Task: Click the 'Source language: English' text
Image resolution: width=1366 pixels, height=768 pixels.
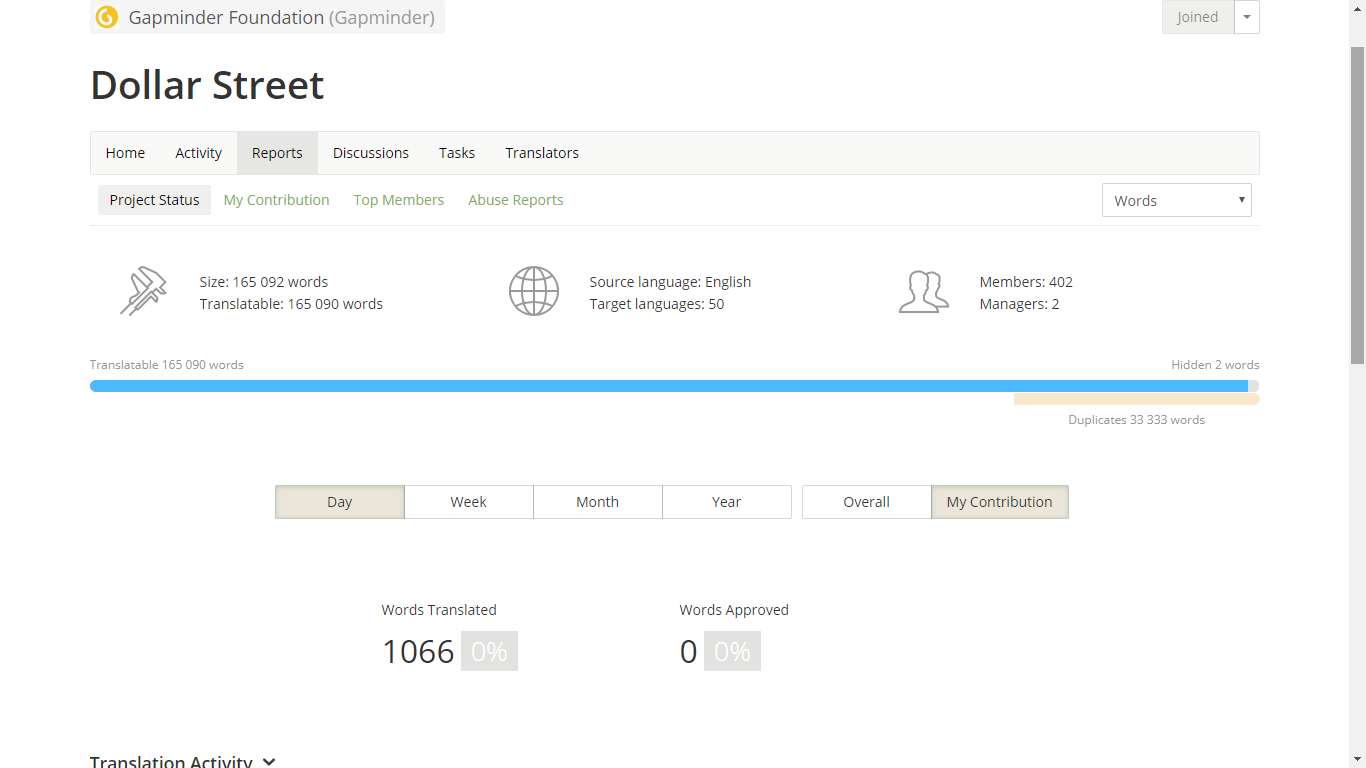Action: click(x=670, y=282)
